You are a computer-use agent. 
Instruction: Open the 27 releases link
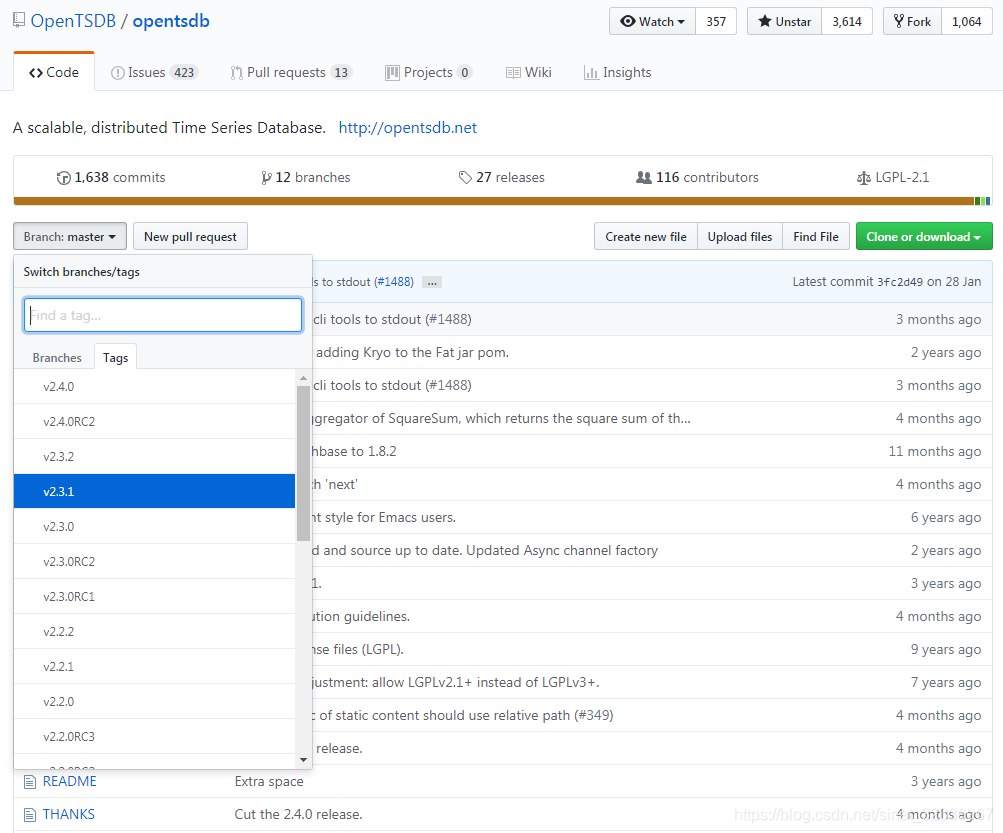[x=502, y=177]
